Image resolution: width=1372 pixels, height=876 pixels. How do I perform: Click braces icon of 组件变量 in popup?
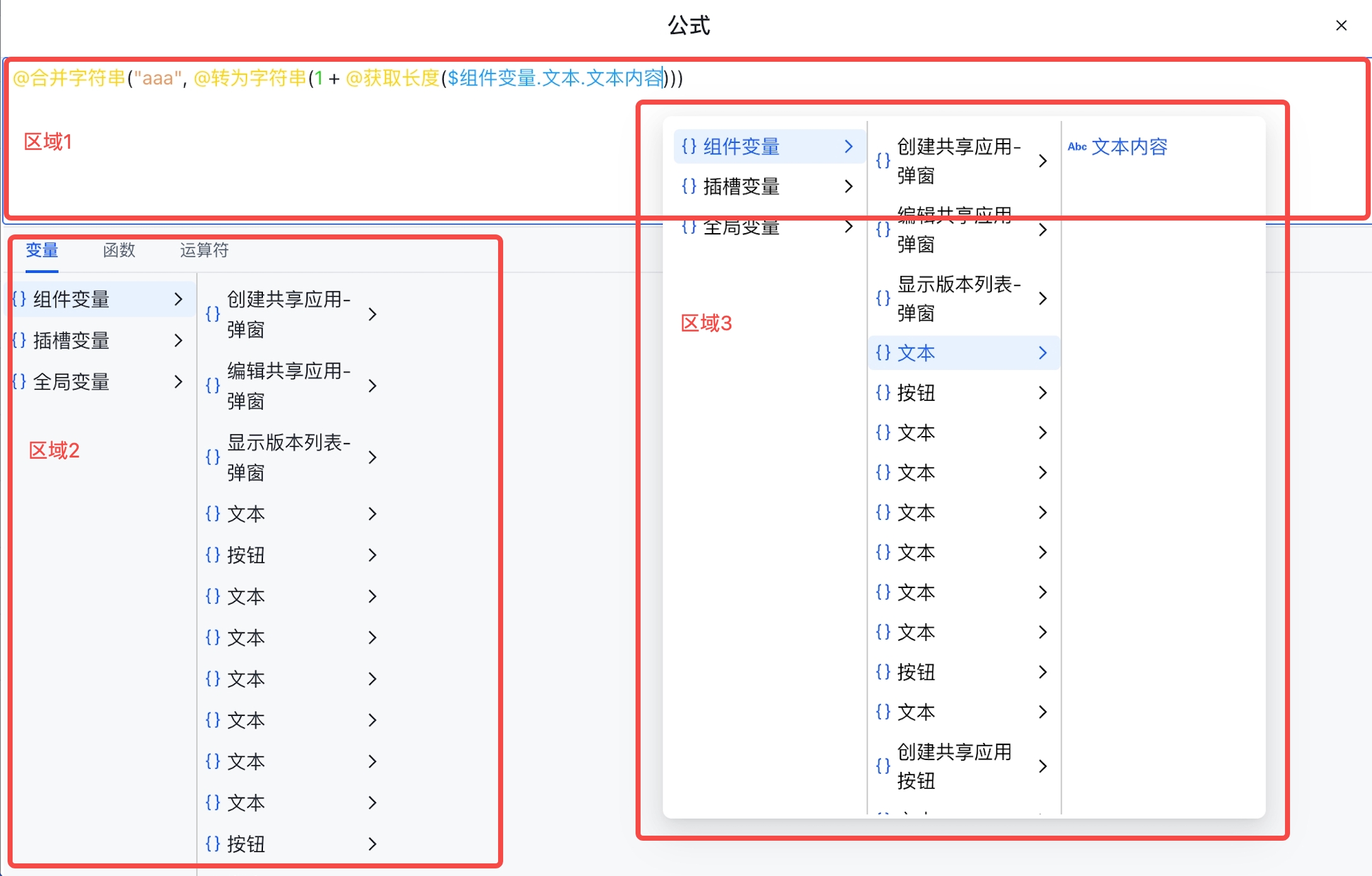[689, 146]
